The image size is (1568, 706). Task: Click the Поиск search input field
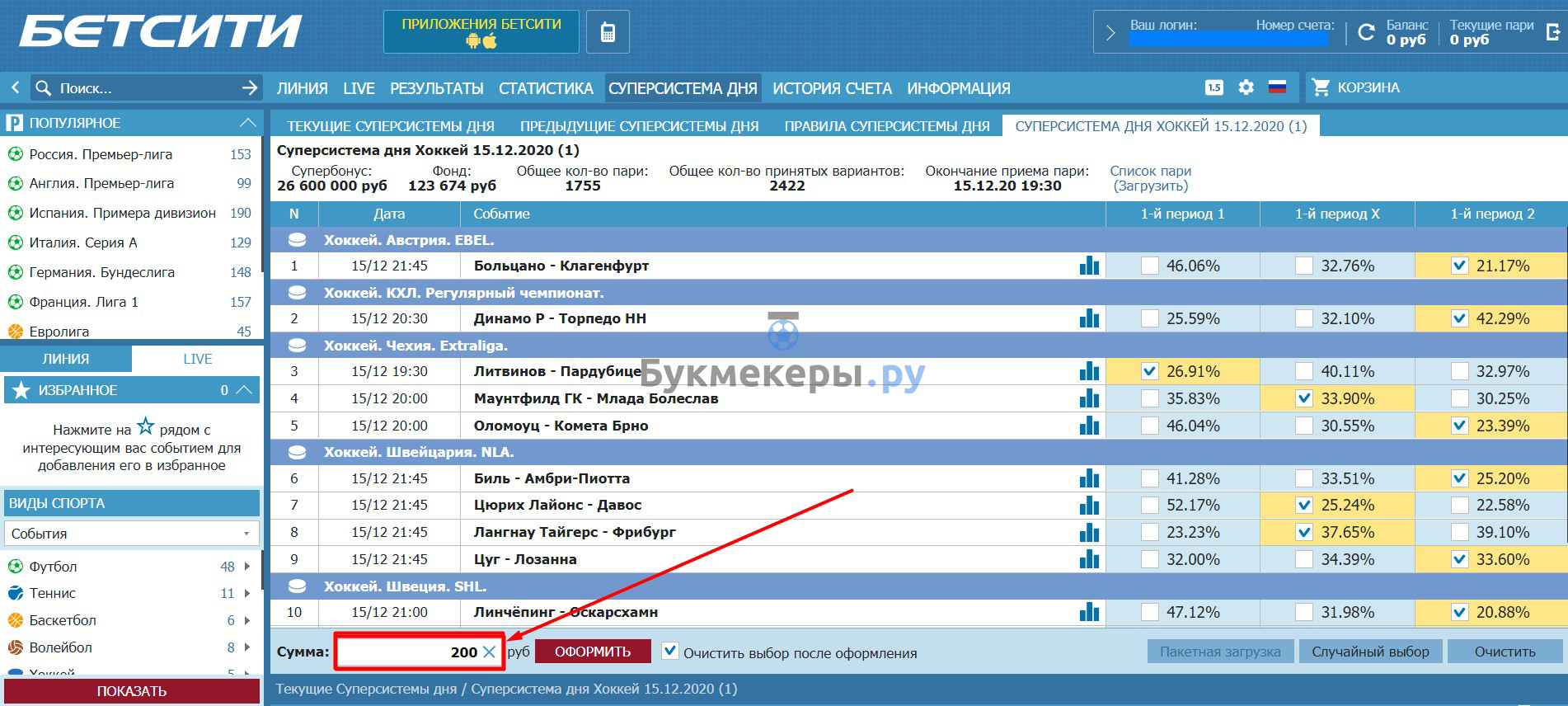[147, 87]
